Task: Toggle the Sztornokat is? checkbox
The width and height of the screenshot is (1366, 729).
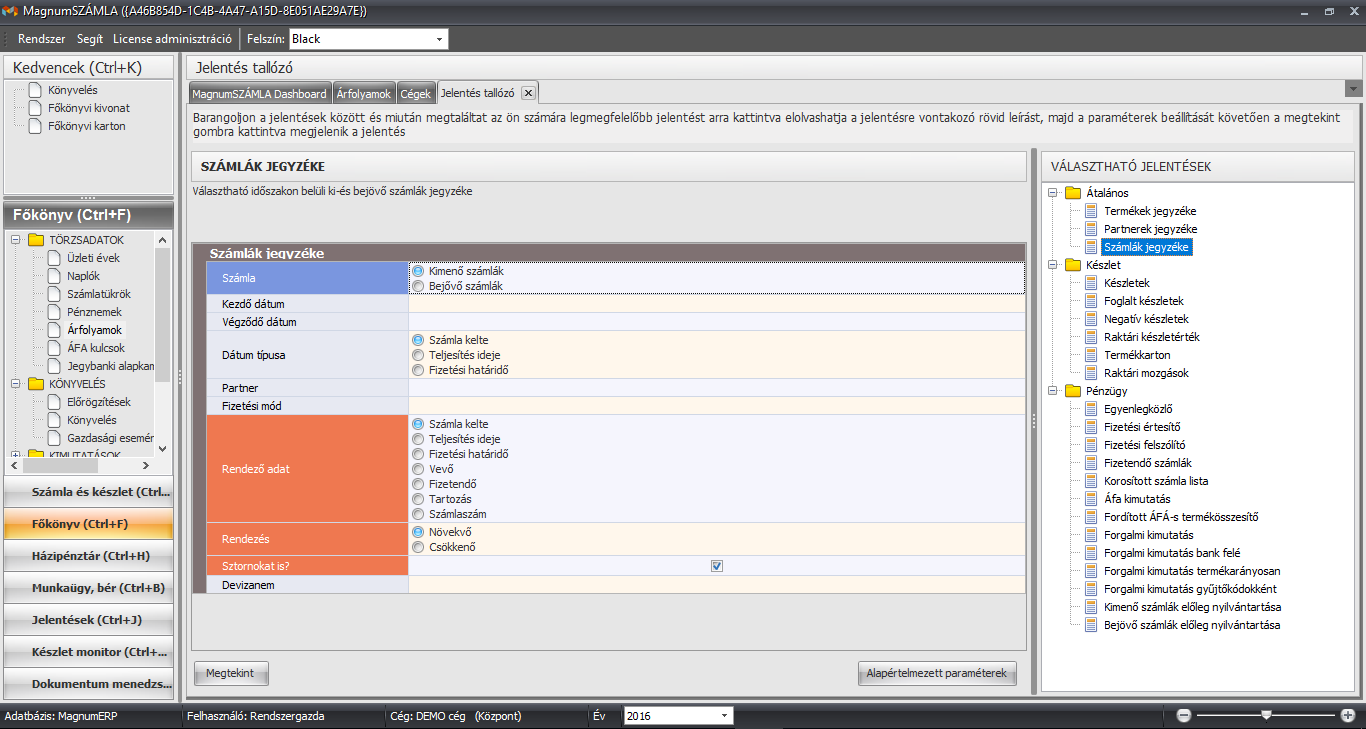Action: click(716, 566)
